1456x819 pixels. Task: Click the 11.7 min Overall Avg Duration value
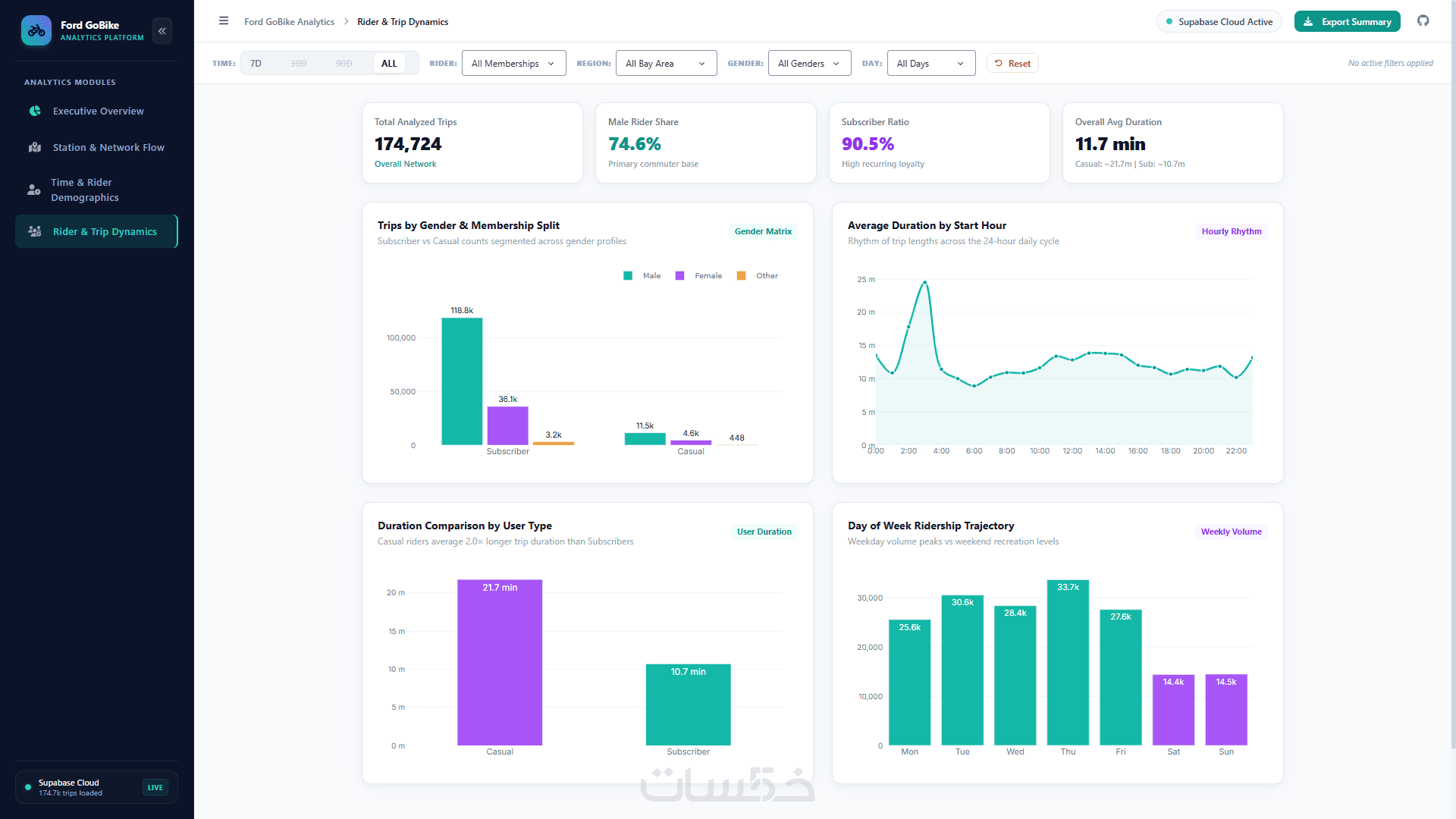[1110, 143]
